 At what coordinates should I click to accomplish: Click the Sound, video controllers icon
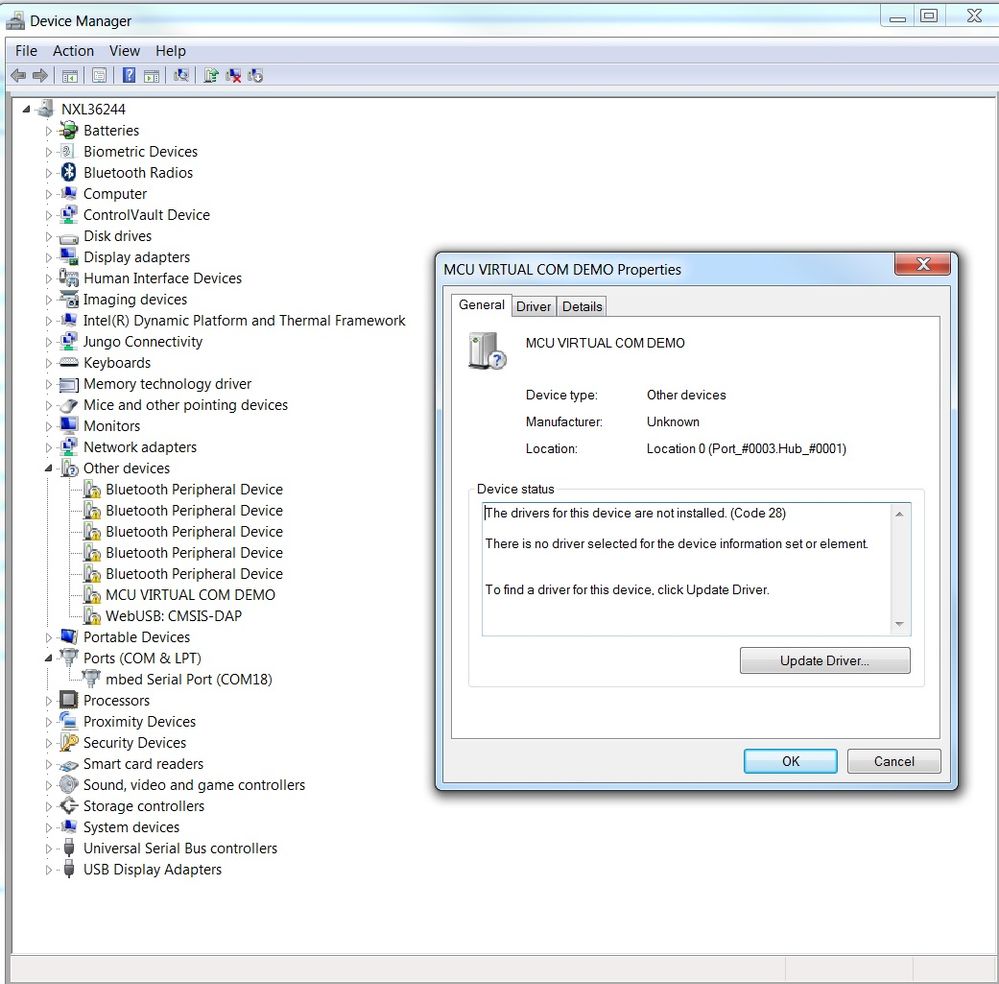pyautogui.click(x=68, y=785)
